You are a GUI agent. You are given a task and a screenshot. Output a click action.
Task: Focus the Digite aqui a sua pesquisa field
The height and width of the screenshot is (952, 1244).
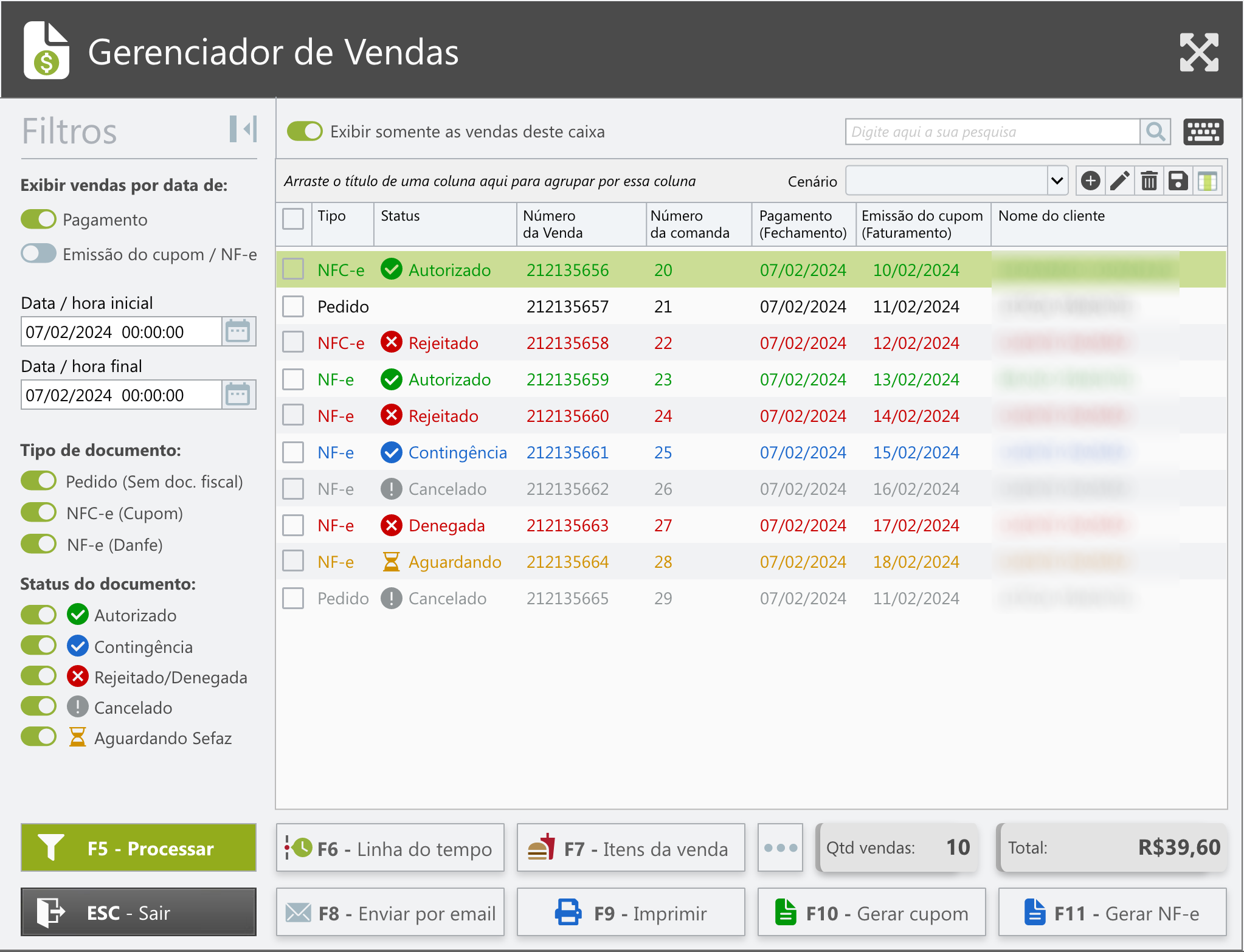pyautogui.click(x=992, y=132)
